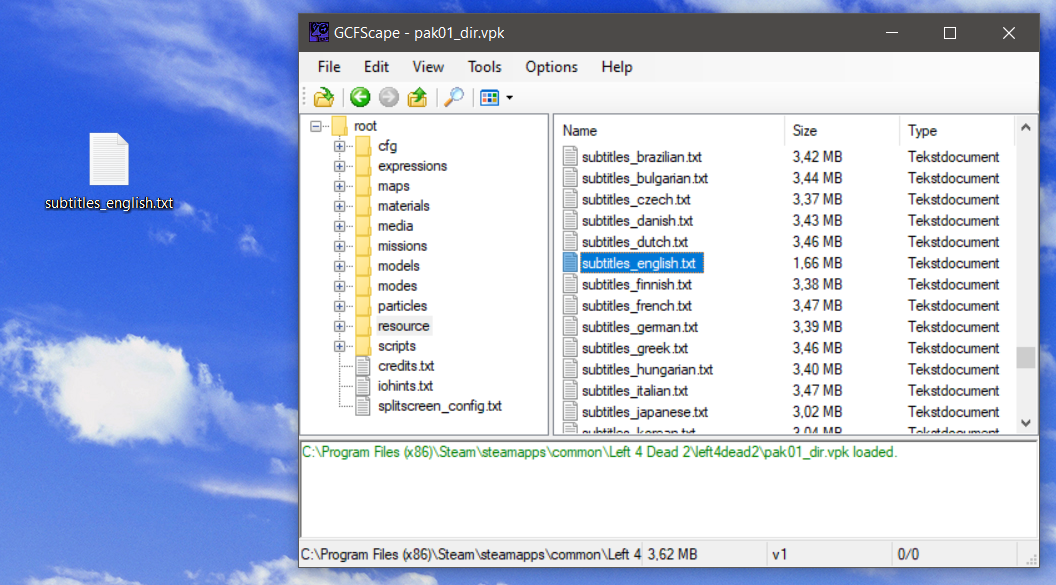This screenshot has width=1056, height=585.
Task: Click the Find magnifier toolbar icon
Action: (454, 98)
